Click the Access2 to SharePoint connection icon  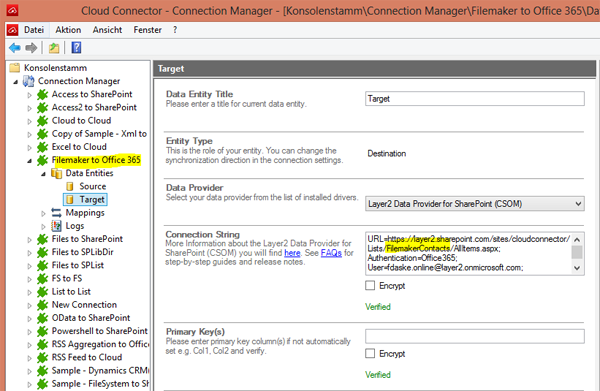42,108
